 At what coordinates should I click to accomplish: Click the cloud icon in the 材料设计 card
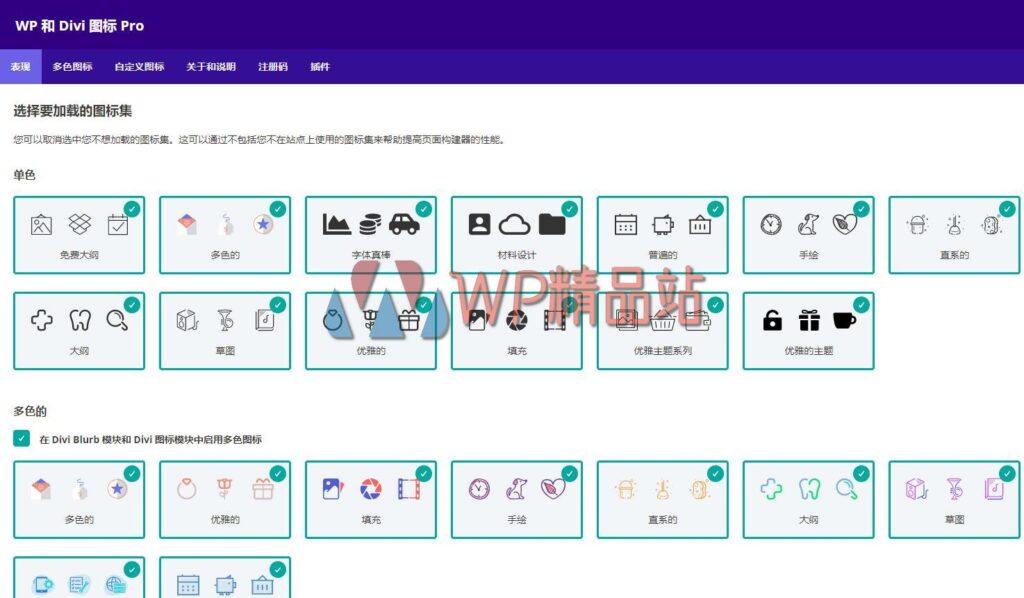pyautogui.click(x=516, y=223)
